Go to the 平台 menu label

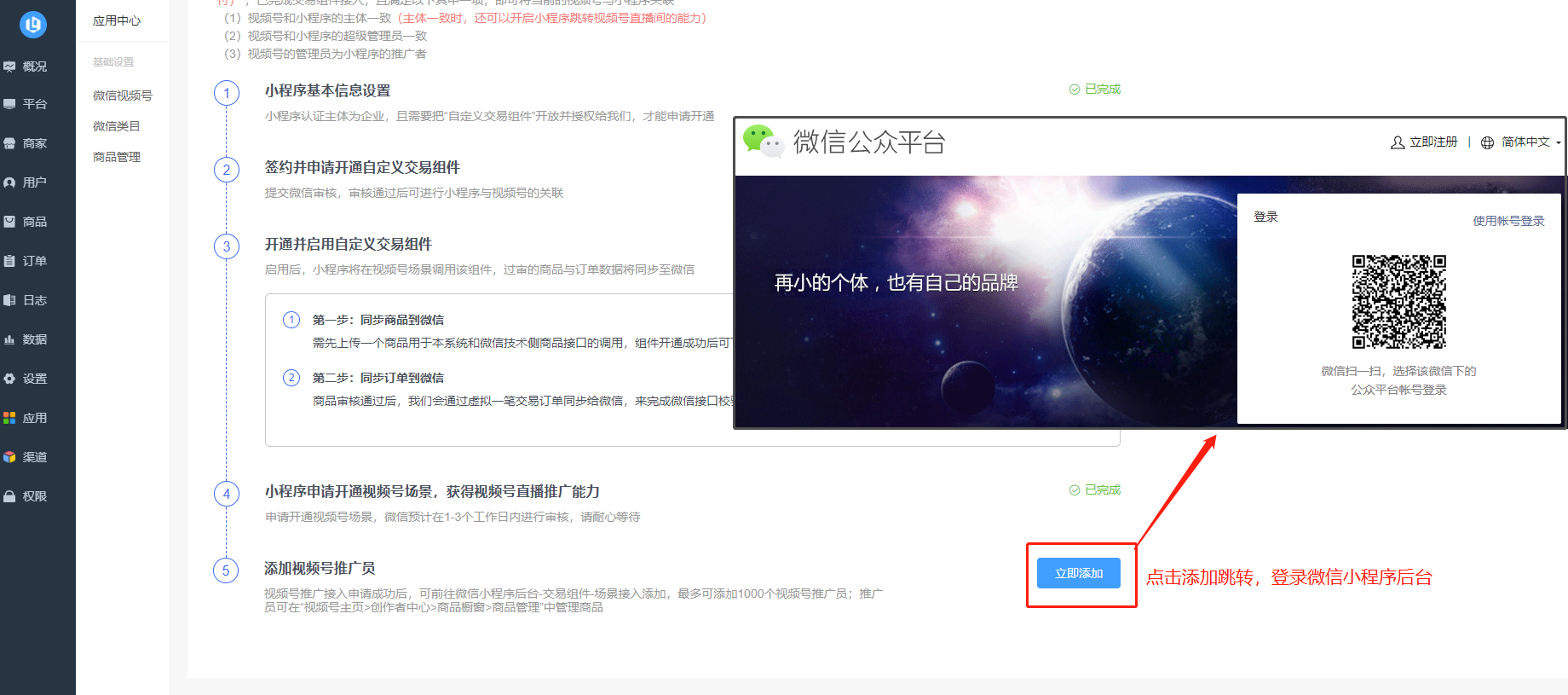pos(35,104)
